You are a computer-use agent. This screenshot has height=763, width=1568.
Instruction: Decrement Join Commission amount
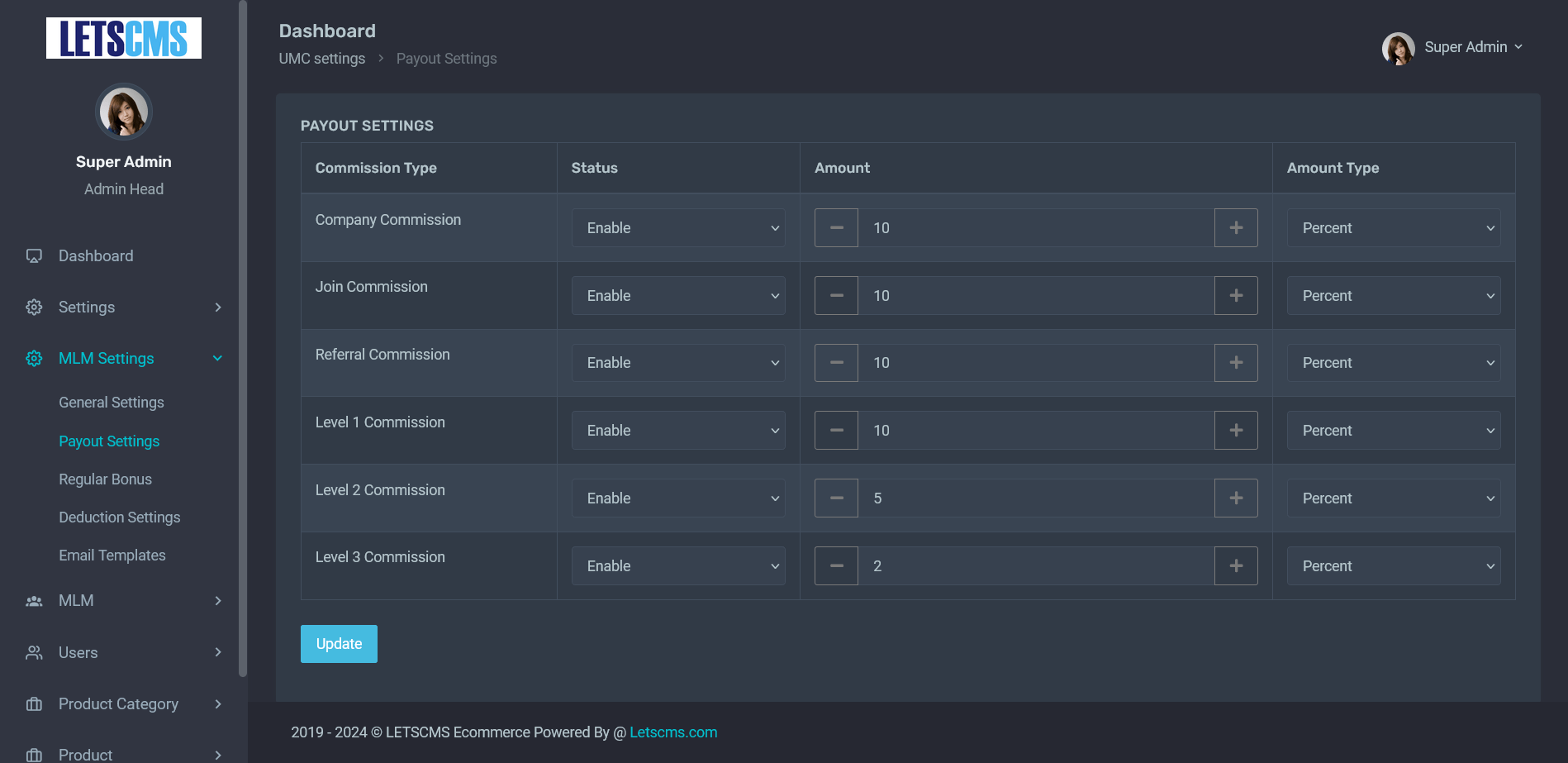tap(835, 295)
